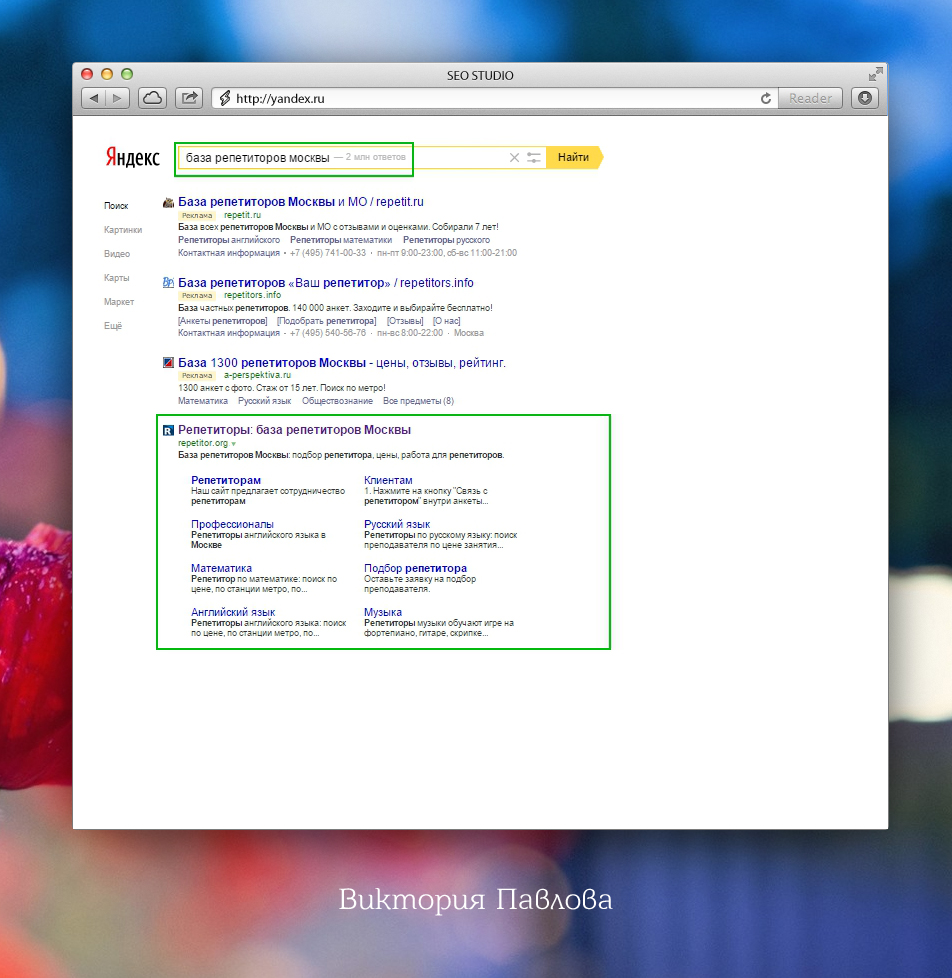952x978 pixels.
Task: Click the a-perspektiva.ru favicon
Action: [x=168, y=362]
